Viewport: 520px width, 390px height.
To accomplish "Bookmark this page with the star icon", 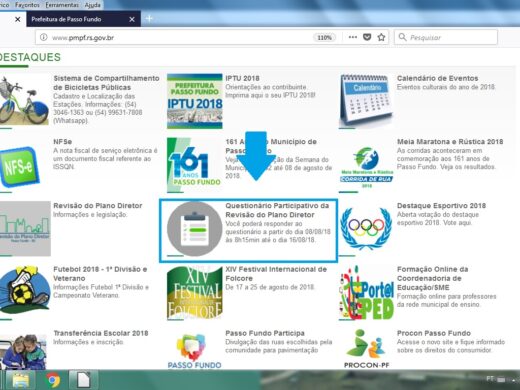I will pyautogui.click(x=381, y=37).
